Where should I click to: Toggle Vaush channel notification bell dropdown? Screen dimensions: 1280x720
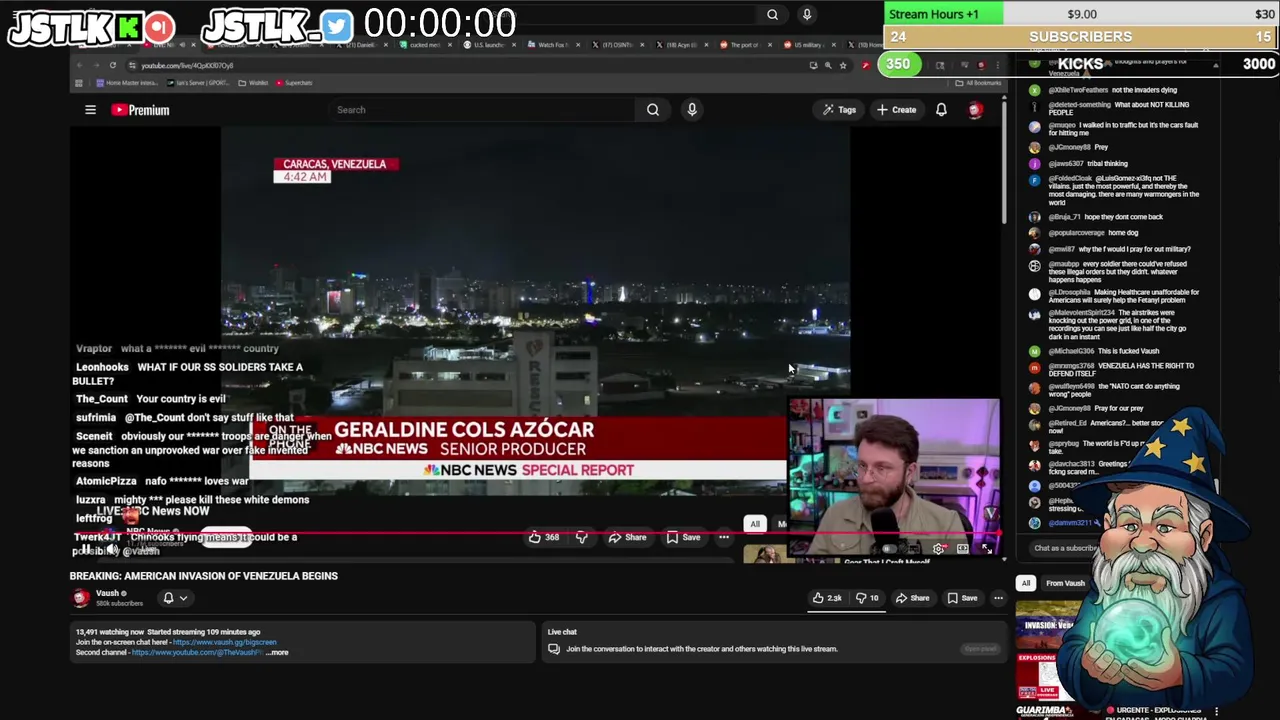point(174,598)
